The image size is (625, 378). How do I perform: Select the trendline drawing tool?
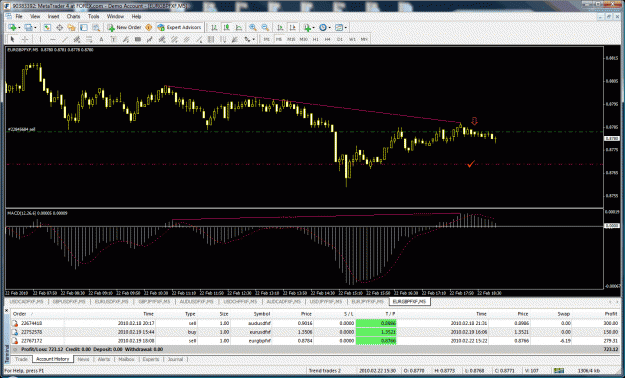(x=65, y=39)
